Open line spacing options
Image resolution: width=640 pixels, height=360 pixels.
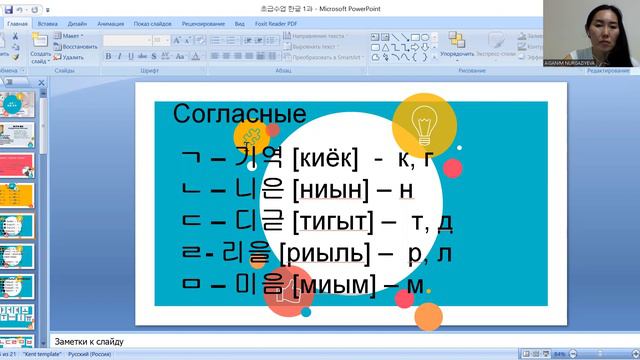tap(272, 40)
